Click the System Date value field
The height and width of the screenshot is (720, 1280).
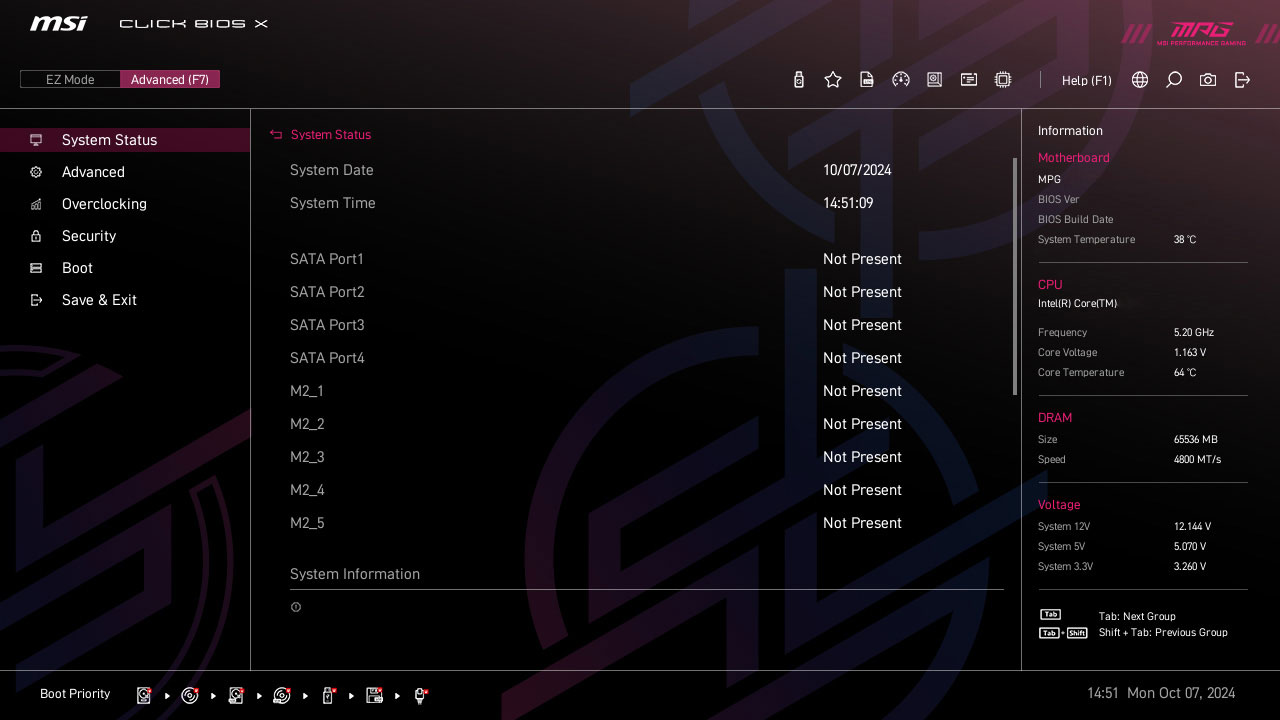[857, 170]
